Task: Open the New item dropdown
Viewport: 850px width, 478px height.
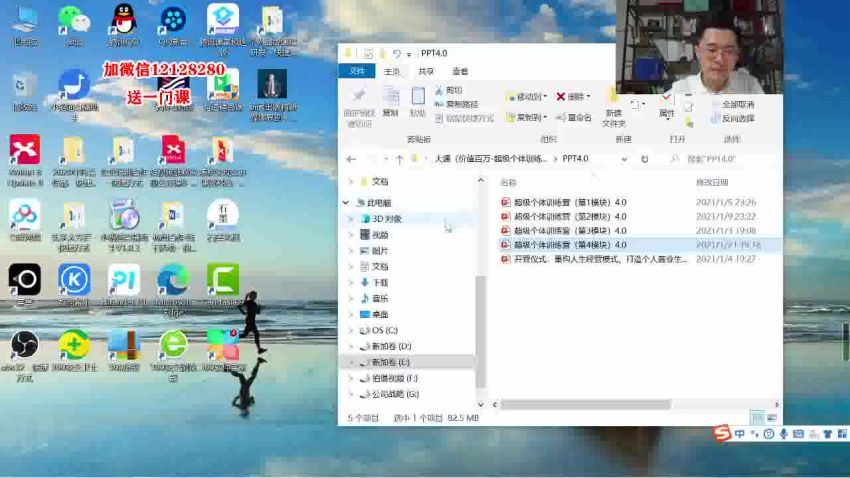Action: pyautogui.click(x=637, y=104)
